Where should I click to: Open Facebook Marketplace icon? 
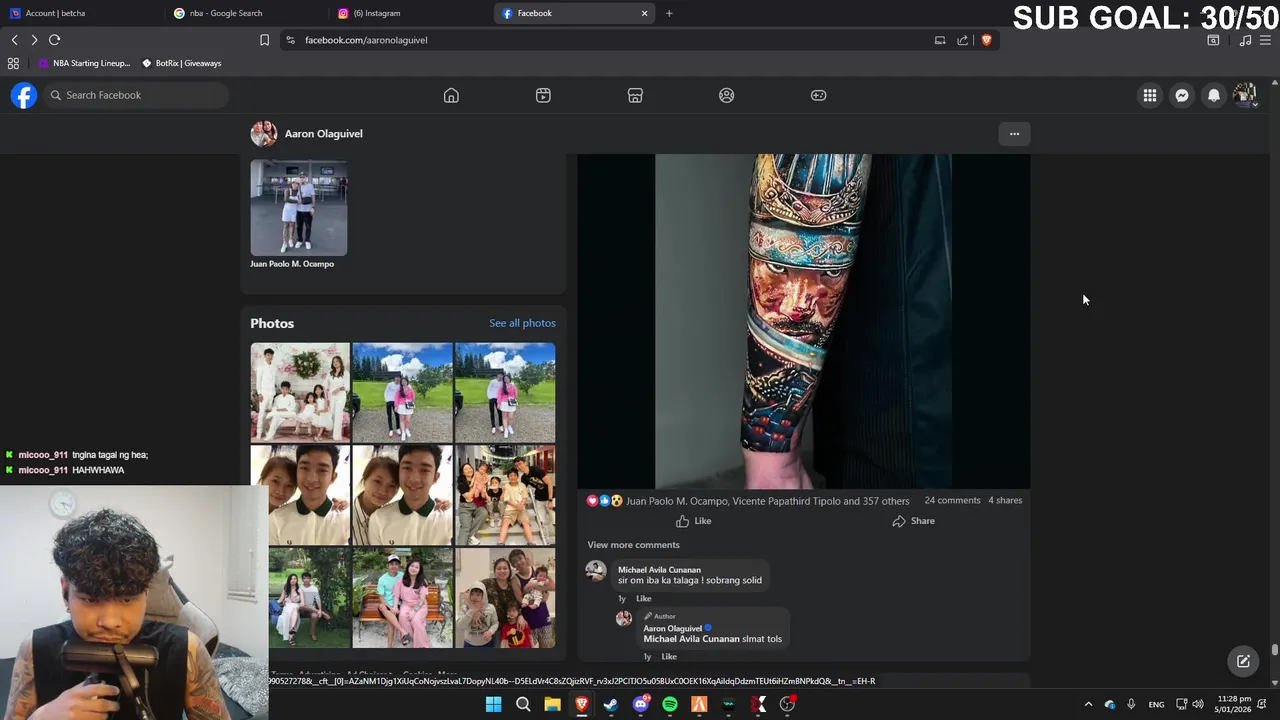(635, 95)
